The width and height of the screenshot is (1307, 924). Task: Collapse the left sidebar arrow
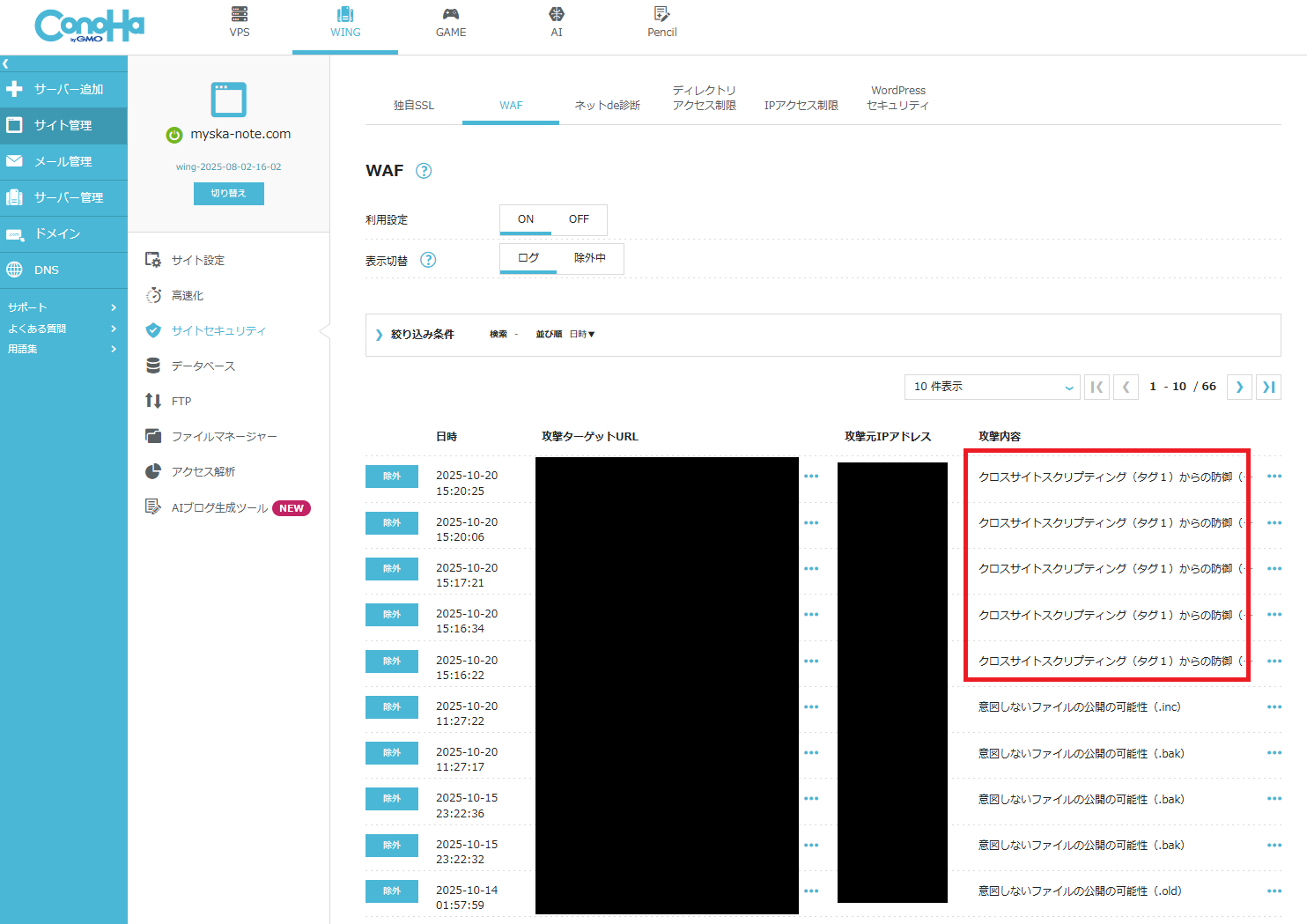6,63
